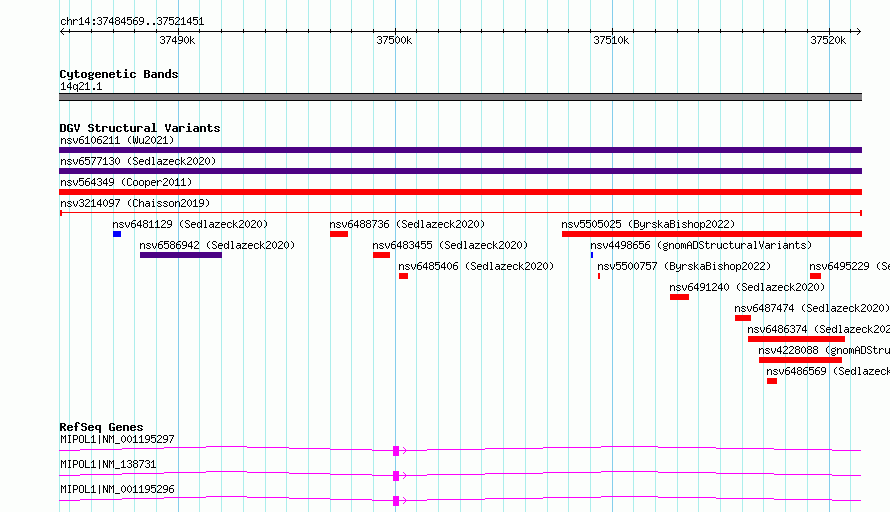Click the nsv6486374 red variant bar
Screen dimensions: 890x512
[796, 339]
